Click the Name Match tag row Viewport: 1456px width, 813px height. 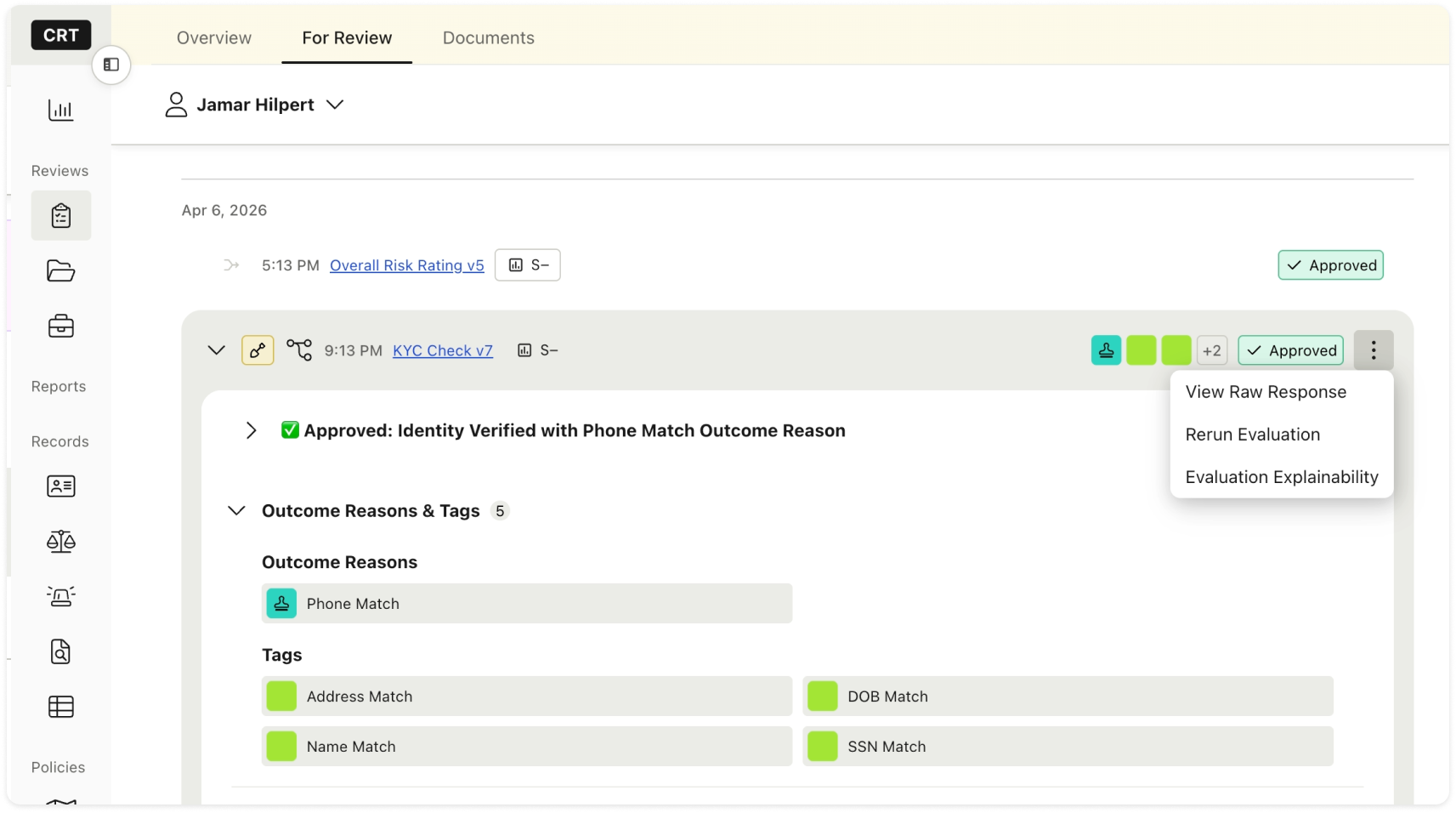click(527, 747)
